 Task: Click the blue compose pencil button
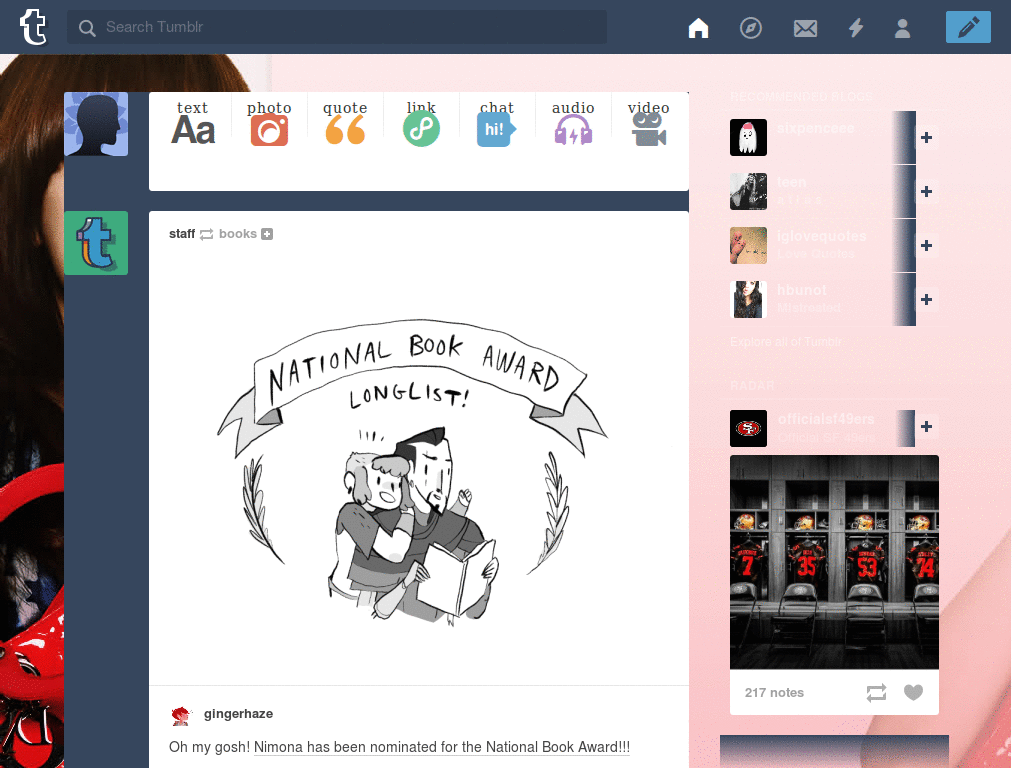click(x=968, y=27)
